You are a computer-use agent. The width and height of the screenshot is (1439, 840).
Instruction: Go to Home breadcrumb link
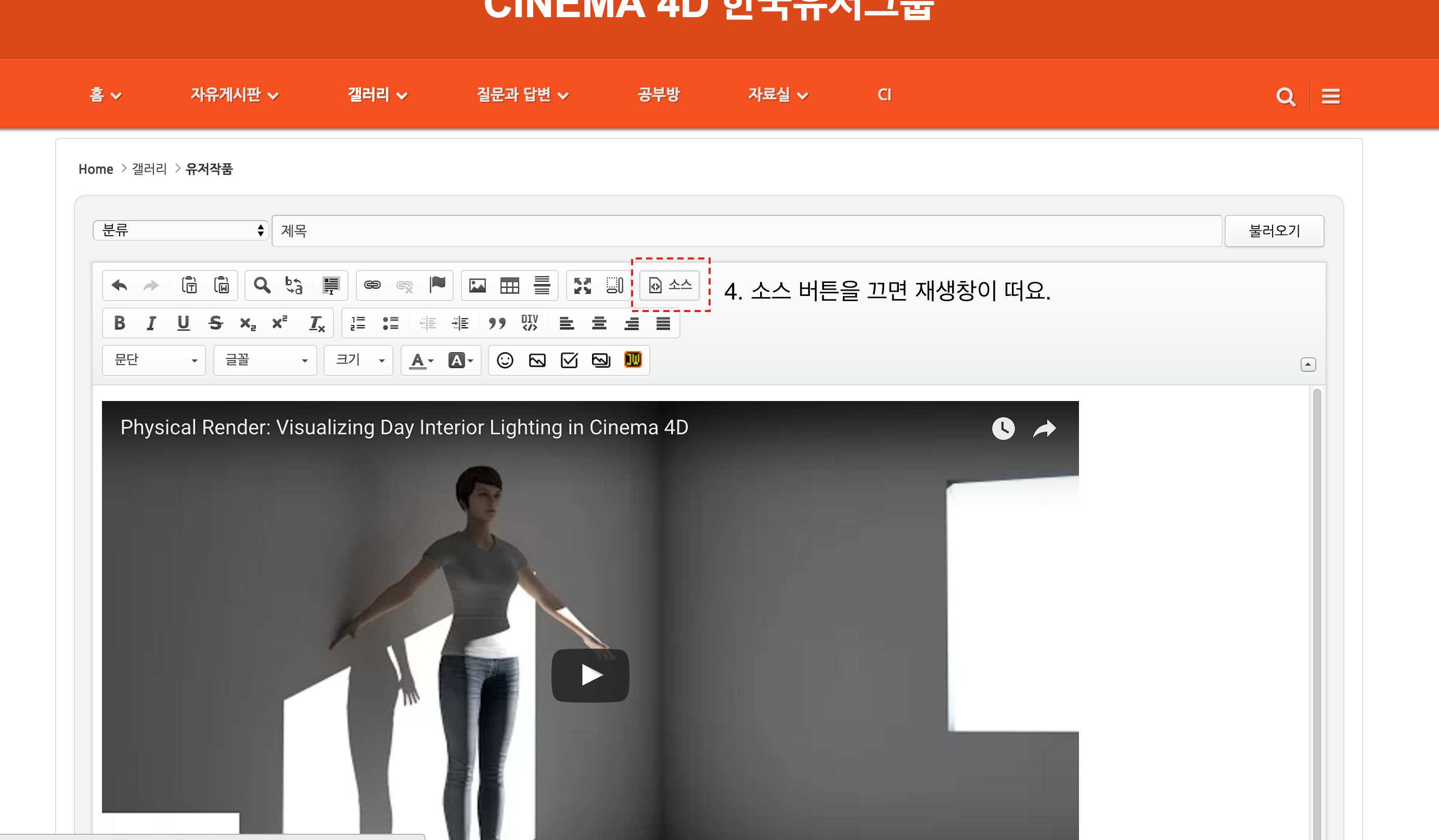click(x=96, y=169)
